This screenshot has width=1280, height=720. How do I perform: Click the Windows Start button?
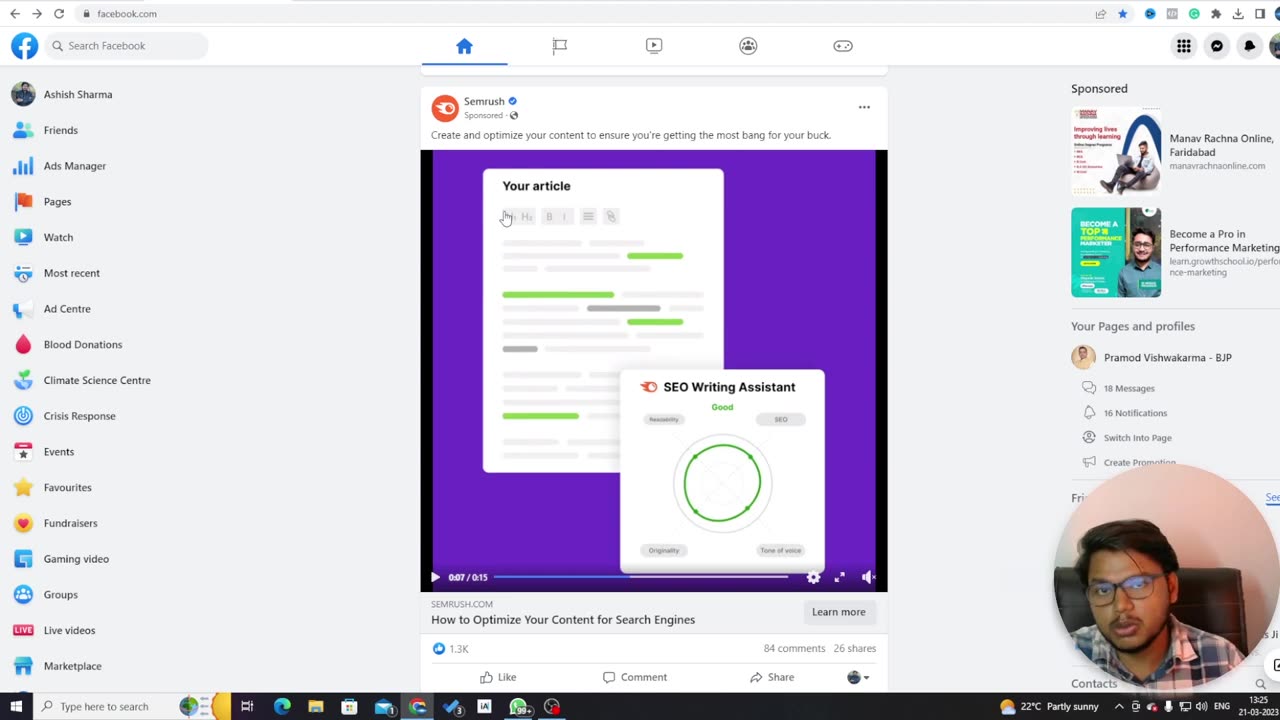click(16, 707)
